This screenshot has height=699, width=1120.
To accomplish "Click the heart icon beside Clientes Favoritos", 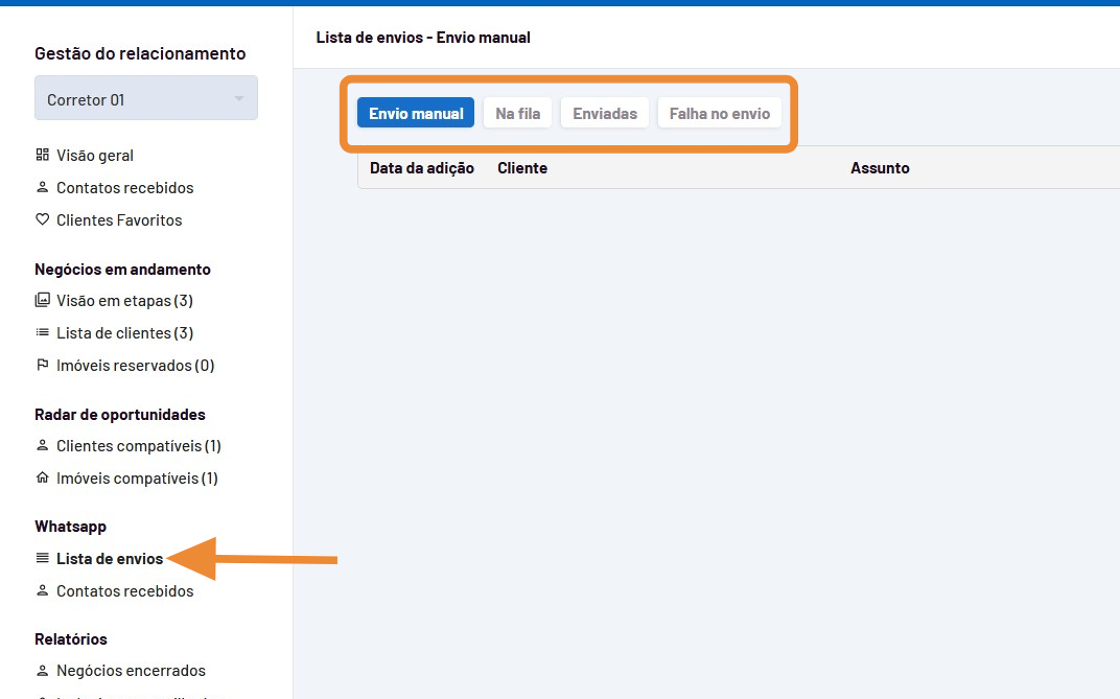I will pyautogui.click(x=42, y=220).
